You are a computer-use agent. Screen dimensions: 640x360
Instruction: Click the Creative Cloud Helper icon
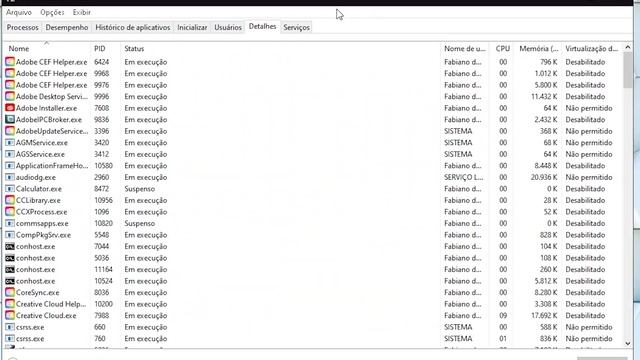coord(10,304)
